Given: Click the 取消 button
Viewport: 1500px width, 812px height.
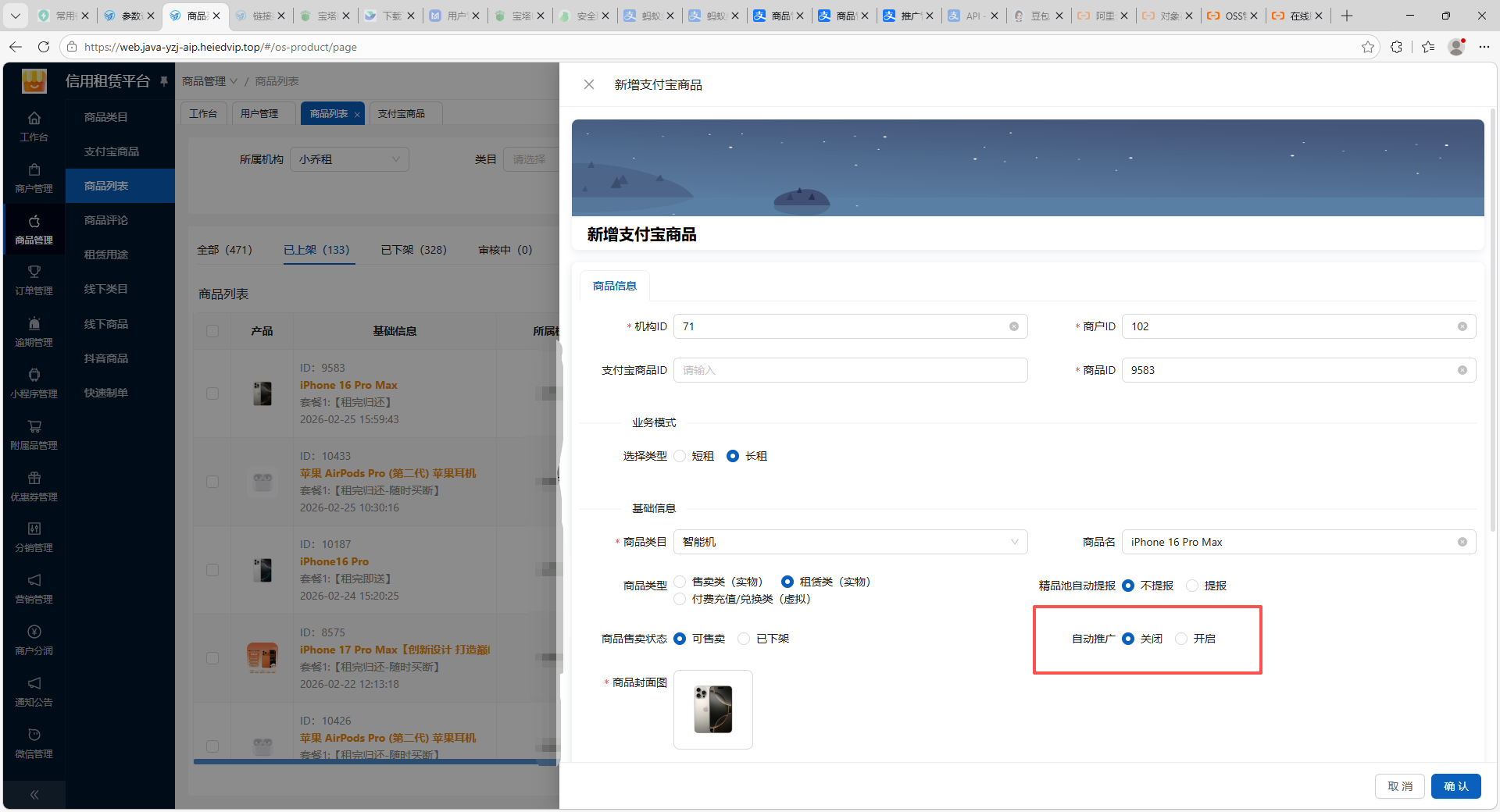Looking at the screenshot, I should tap(1399, 786).
